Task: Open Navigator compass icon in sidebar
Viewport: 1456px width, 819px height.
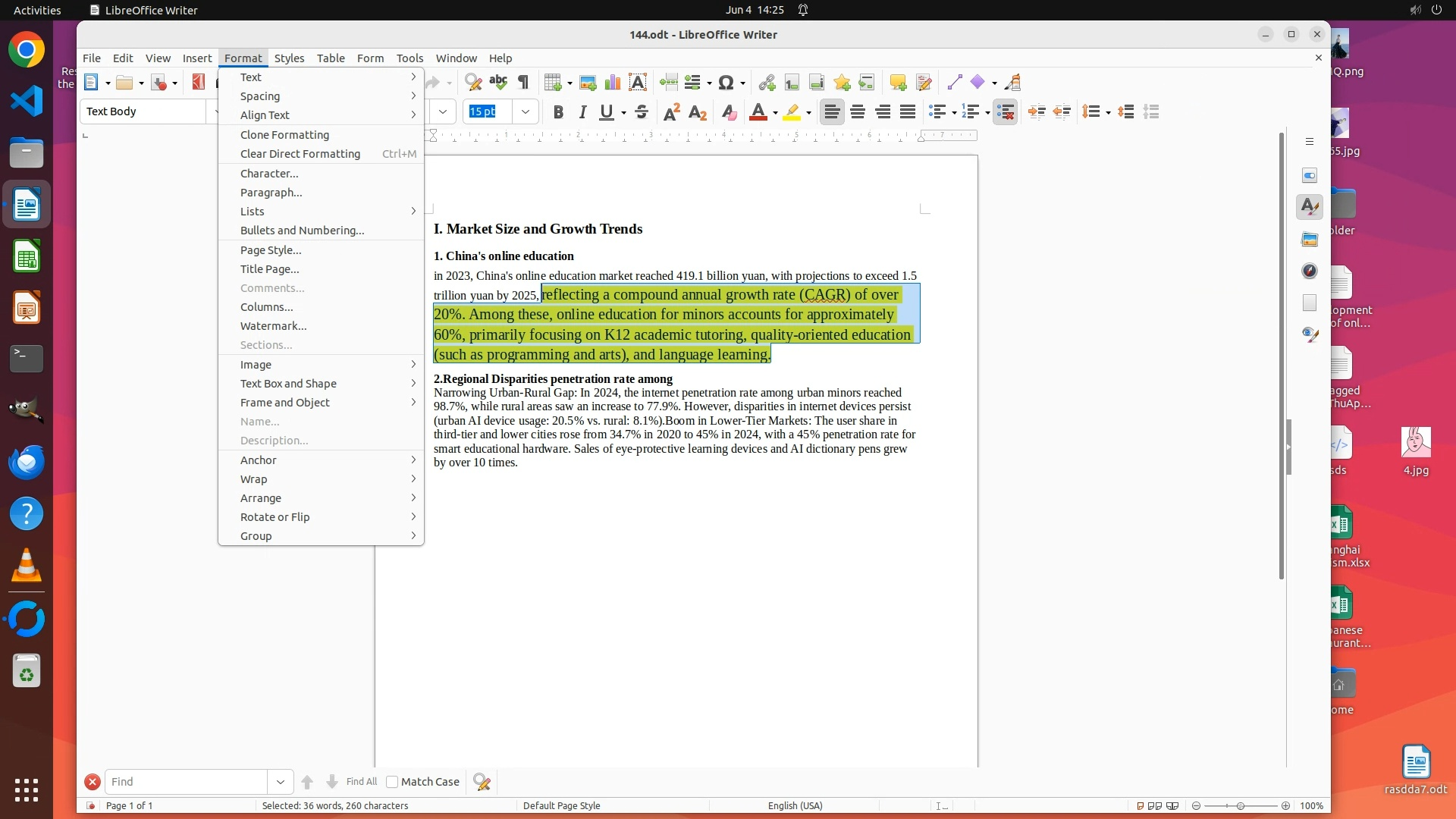Action: click(x=1310, y=271)
